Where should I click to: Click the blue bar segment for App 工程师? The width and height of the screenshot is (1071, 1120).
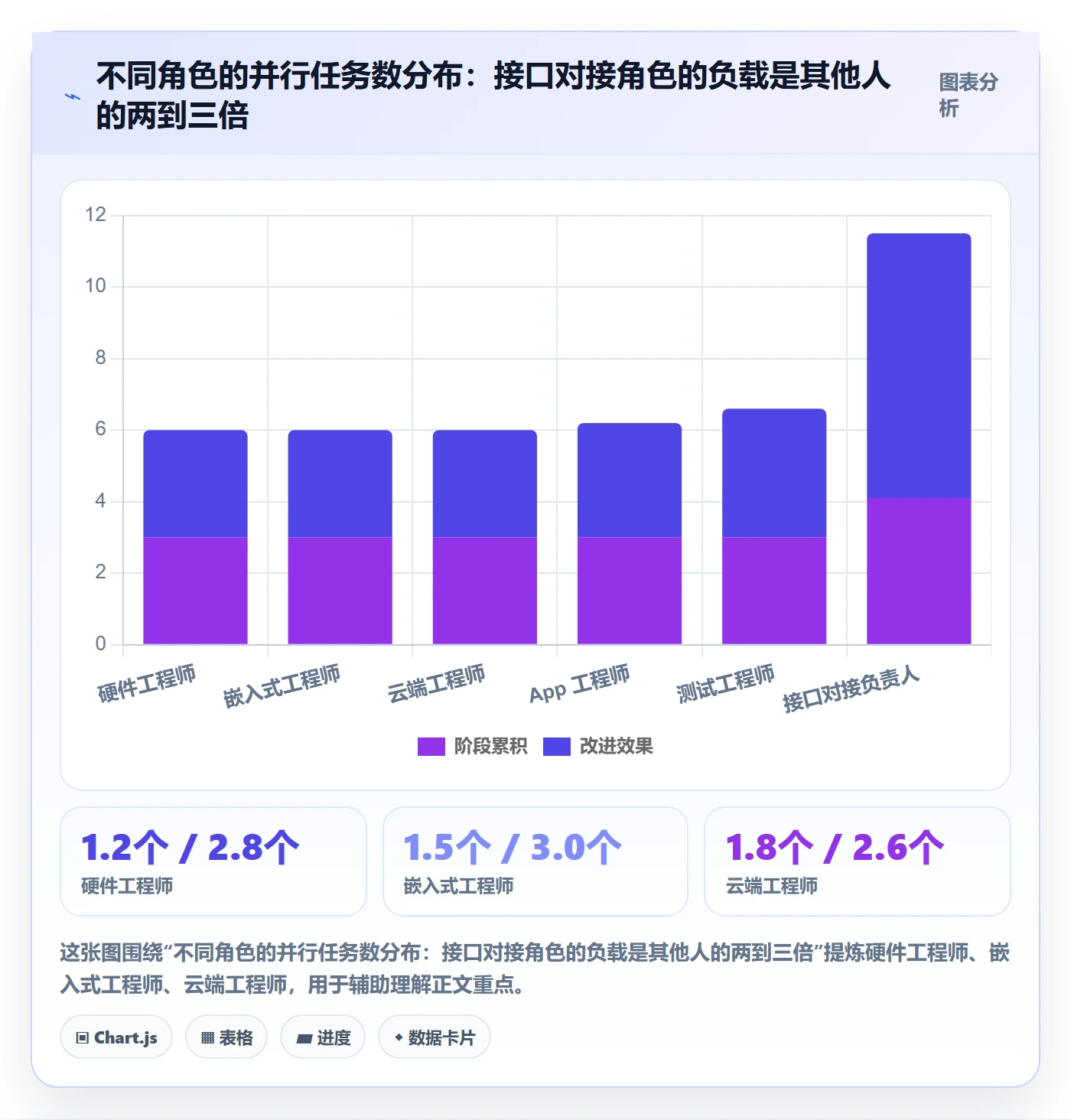pyautogui.click(x=630, y=480)
